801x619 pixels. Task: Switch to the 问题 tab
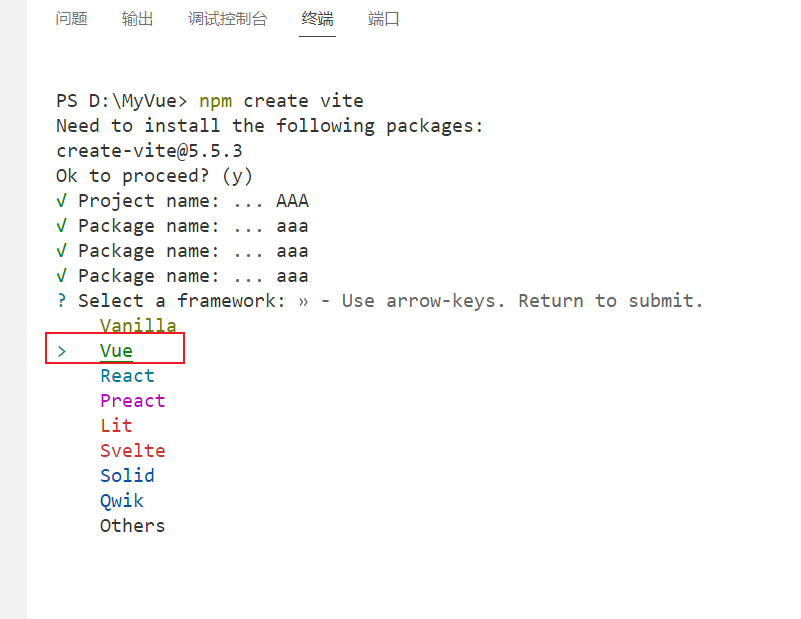point(71,18)
